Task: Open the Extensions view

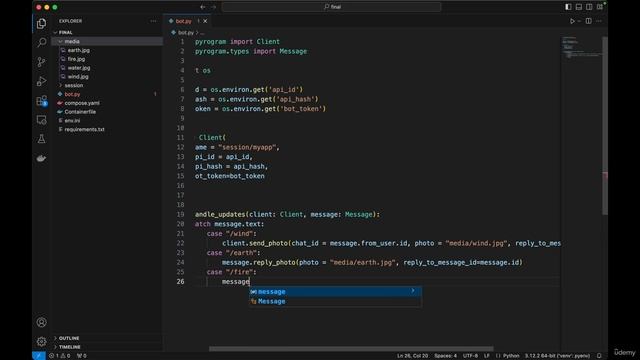Action: pyautogui.click(x=41, y=101)
